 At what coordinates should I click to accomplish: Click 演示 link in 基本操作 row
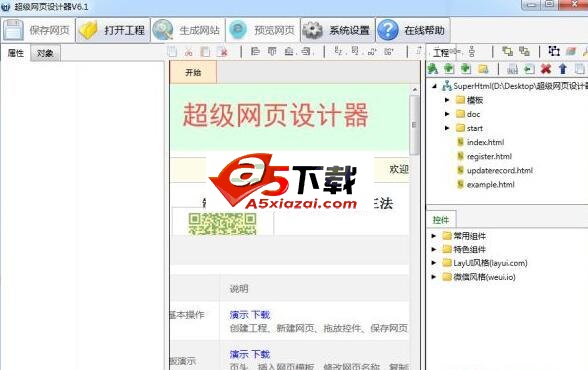point(238,315)
